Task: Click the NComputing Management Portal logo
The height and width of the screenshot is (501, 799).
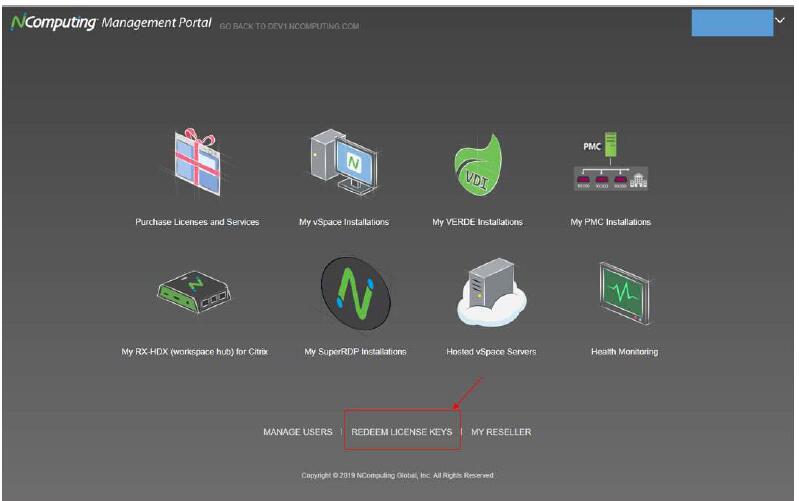Action: coord(110,22)
